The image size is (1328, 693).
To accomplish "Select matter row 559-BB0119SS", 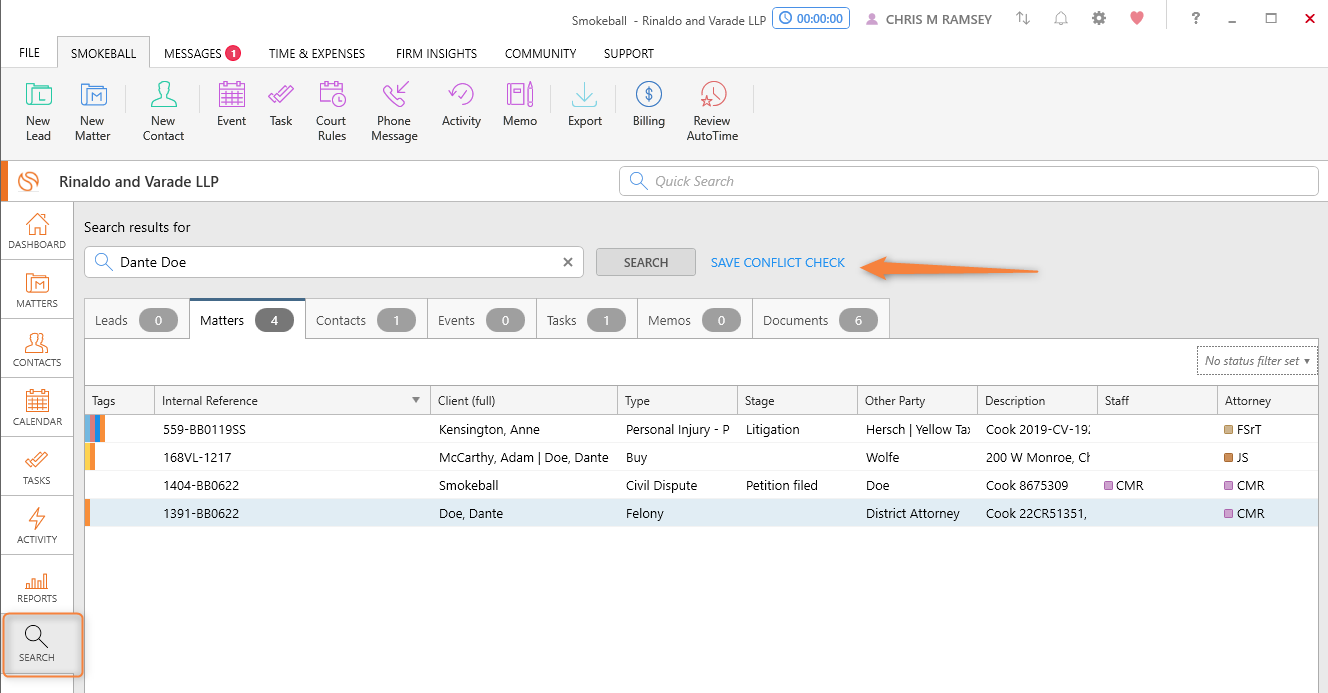I will click(x=701, y=429).
